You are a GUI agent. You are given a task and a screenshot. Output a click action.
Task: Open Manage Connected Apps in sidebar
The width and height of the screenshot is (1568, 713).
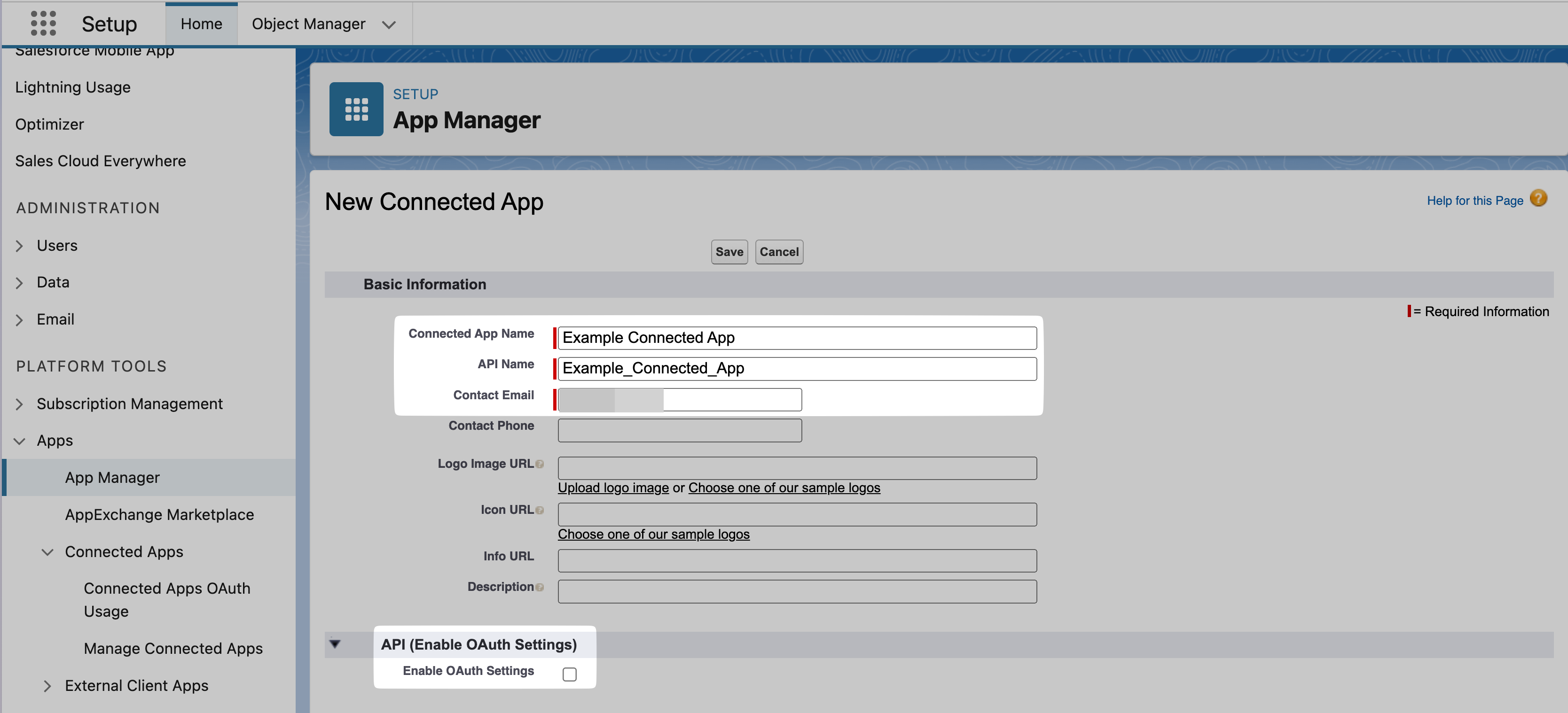(x=173, y=649)
